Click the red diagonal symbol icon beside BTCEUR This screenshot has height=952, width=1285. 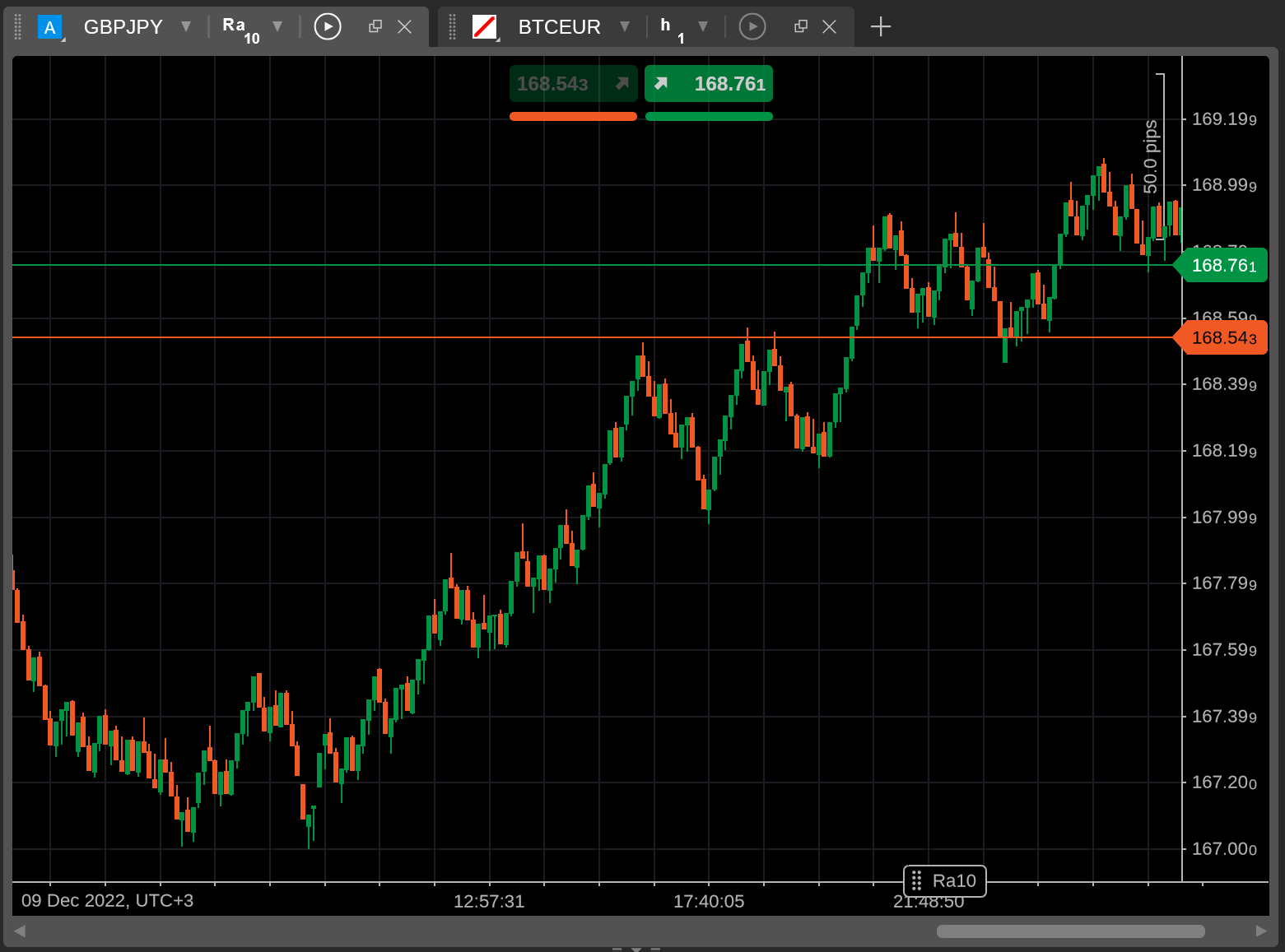[x=487, y=26]
